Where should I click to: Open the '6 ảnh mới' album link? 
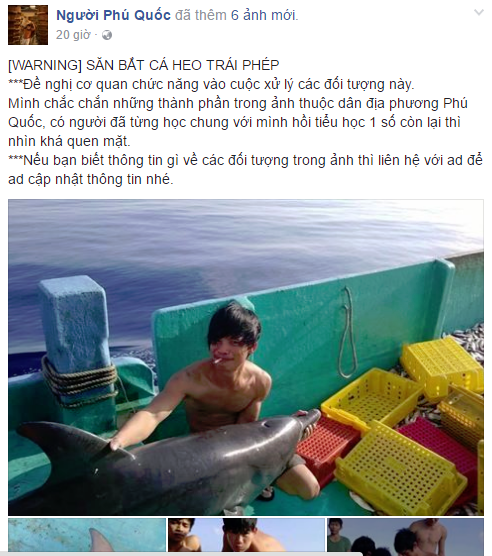coord(263,15)
